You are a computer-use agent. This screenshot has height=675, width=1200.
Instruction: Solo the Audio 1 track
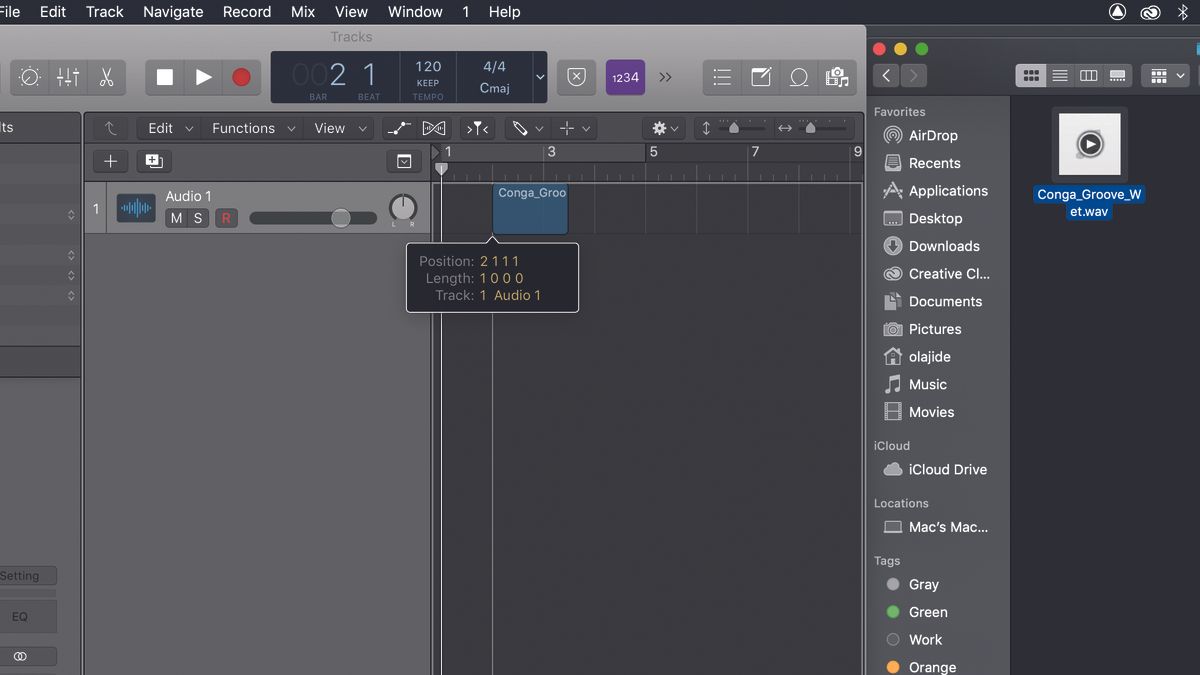pyautogui.click(x=197, y=217)
